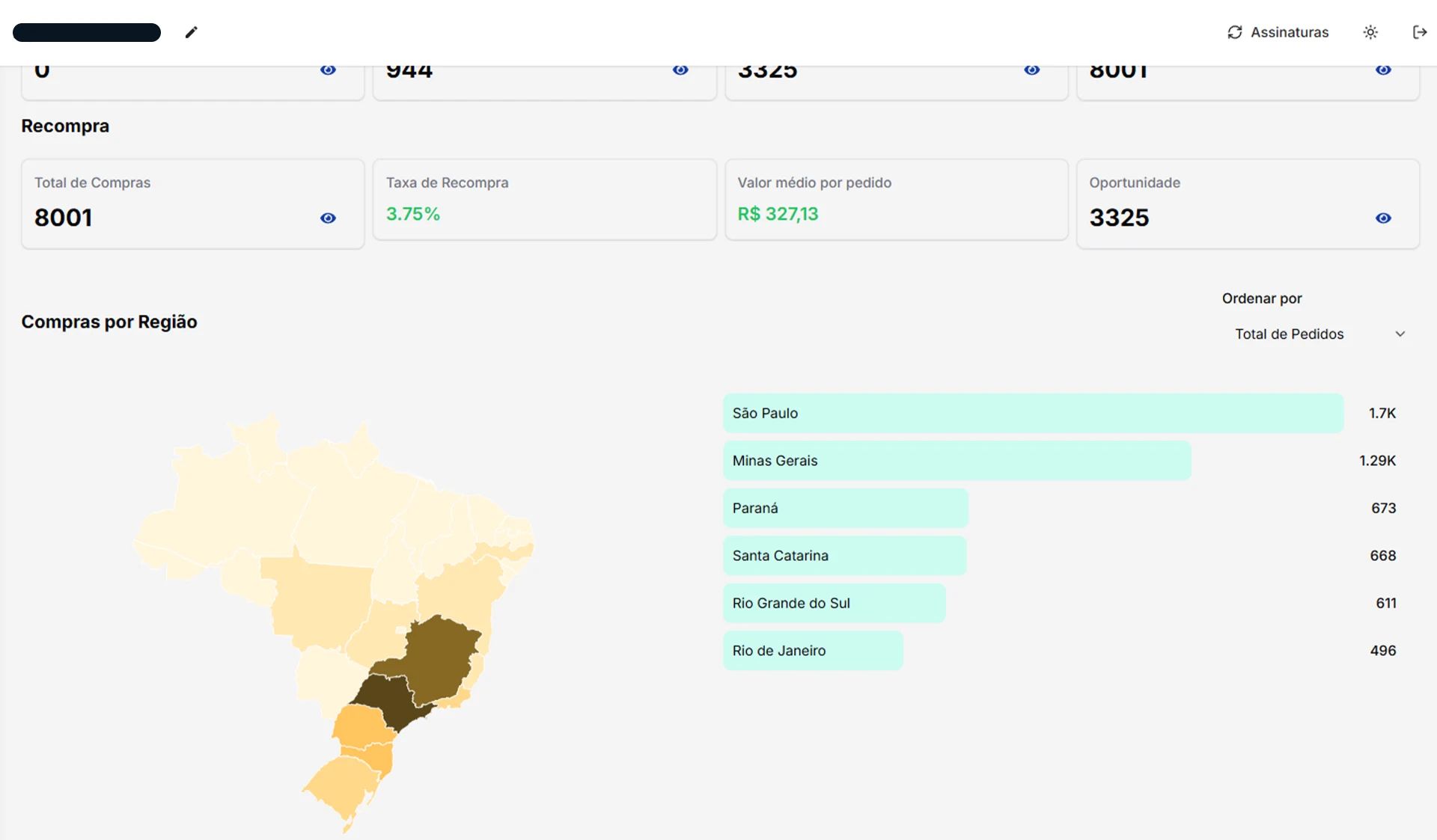Click the Valor médio por pedido label

coord(814,183)
